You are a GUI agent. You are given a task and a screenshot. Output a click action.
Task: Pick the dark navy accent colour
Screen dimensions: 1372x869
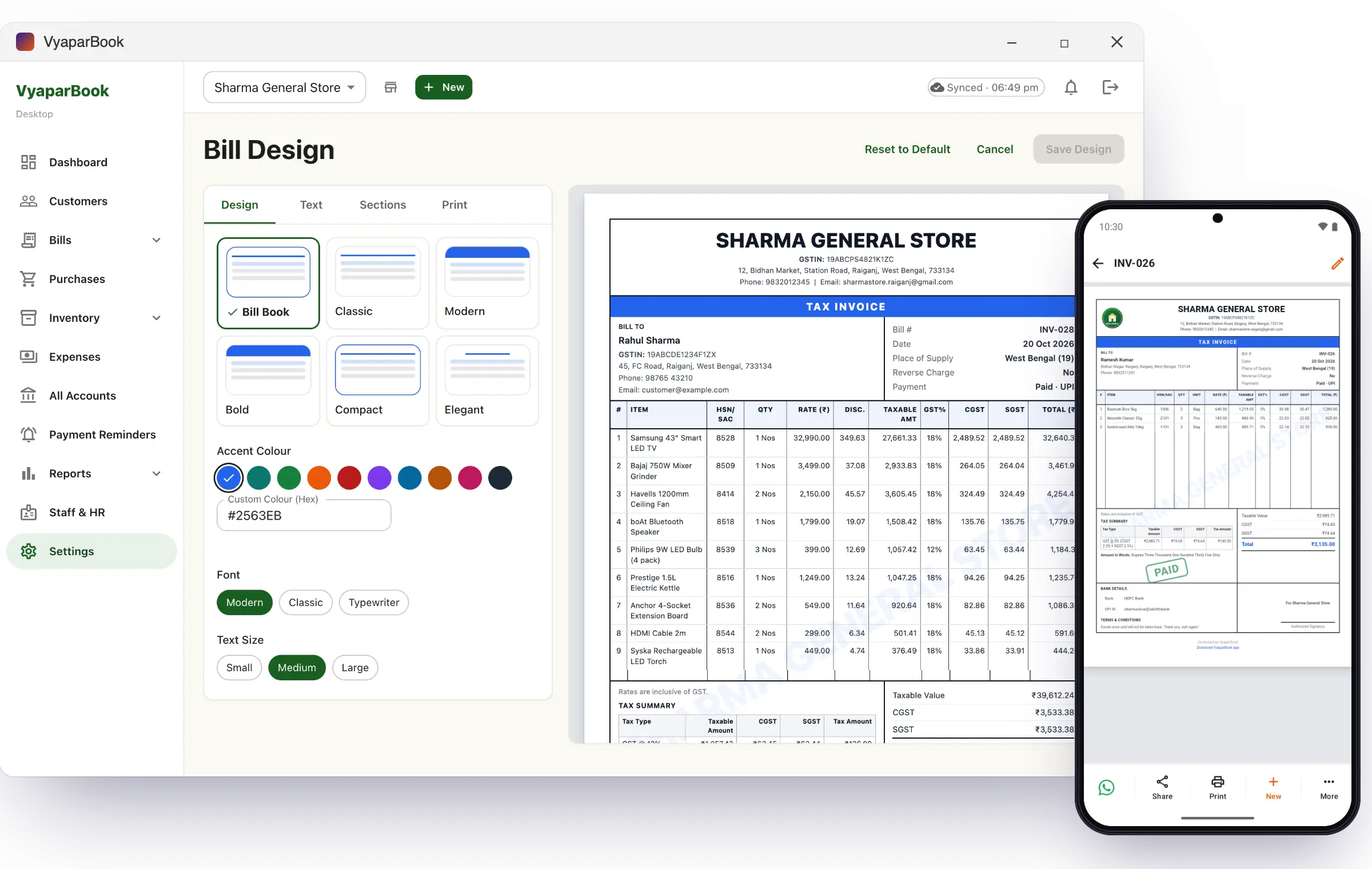500,478
